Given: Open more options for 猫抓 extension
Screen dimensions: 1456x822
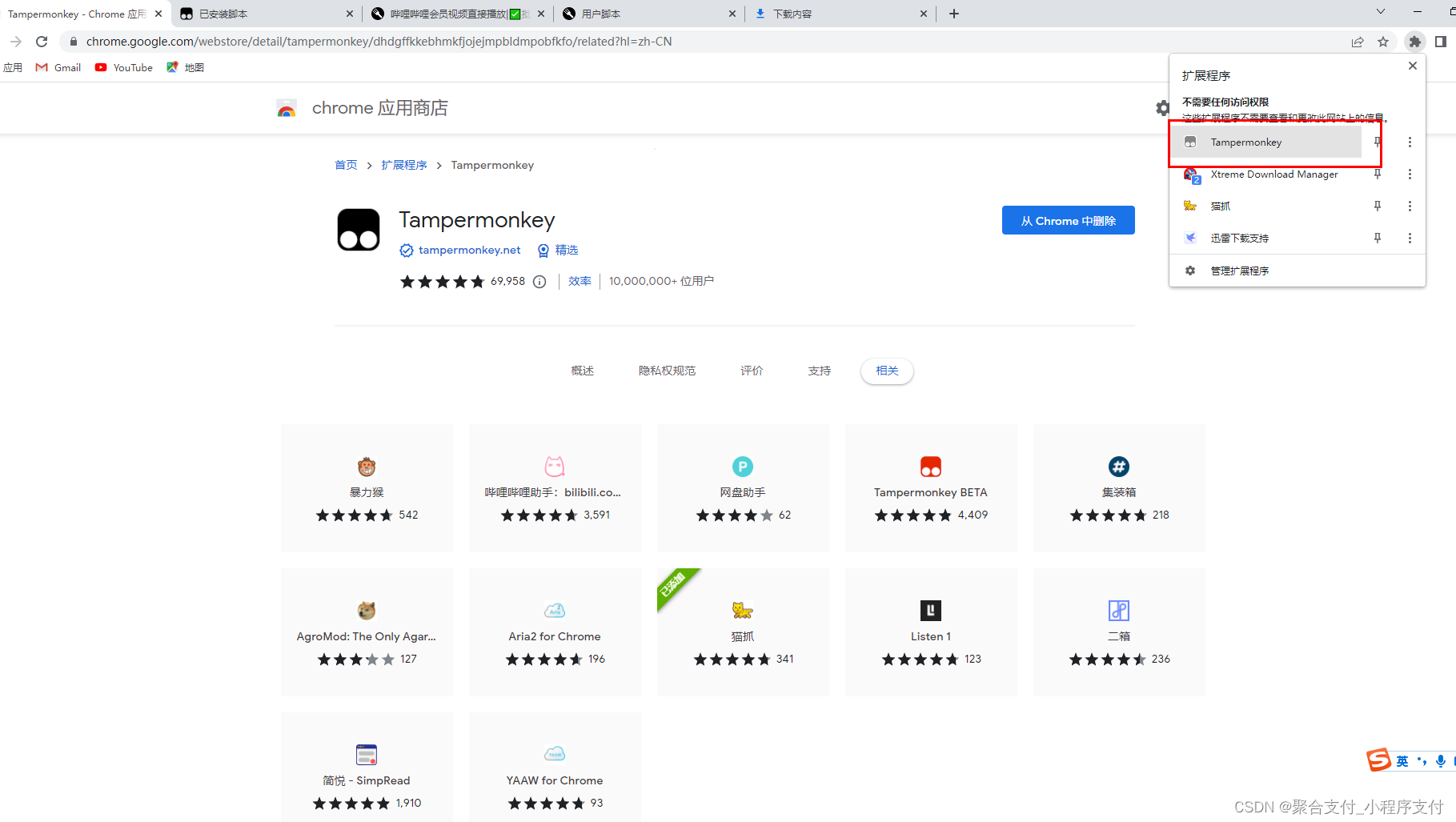Looking at the screenshot, I should [x=1410, y=206].
